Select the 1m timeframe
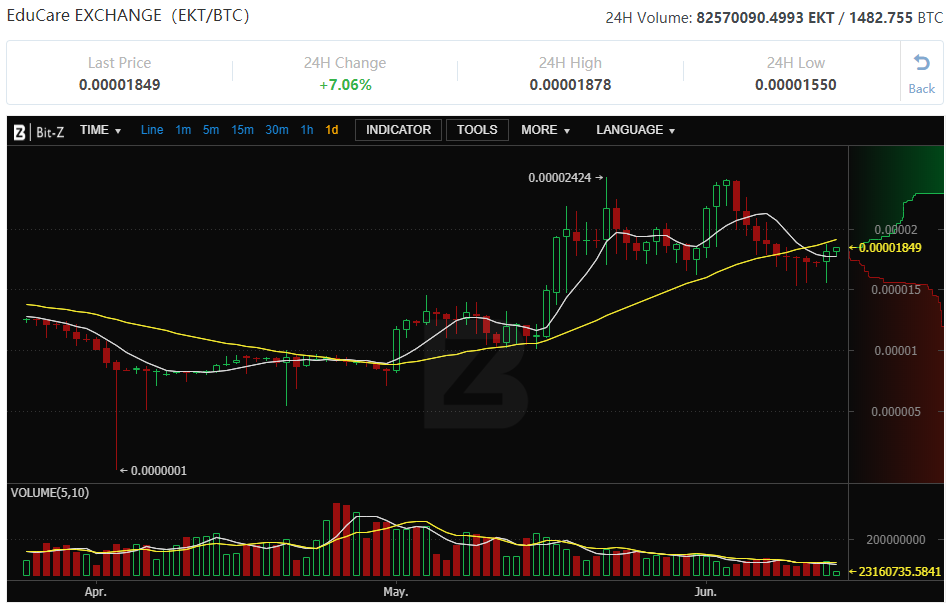 tap(183, 130)
